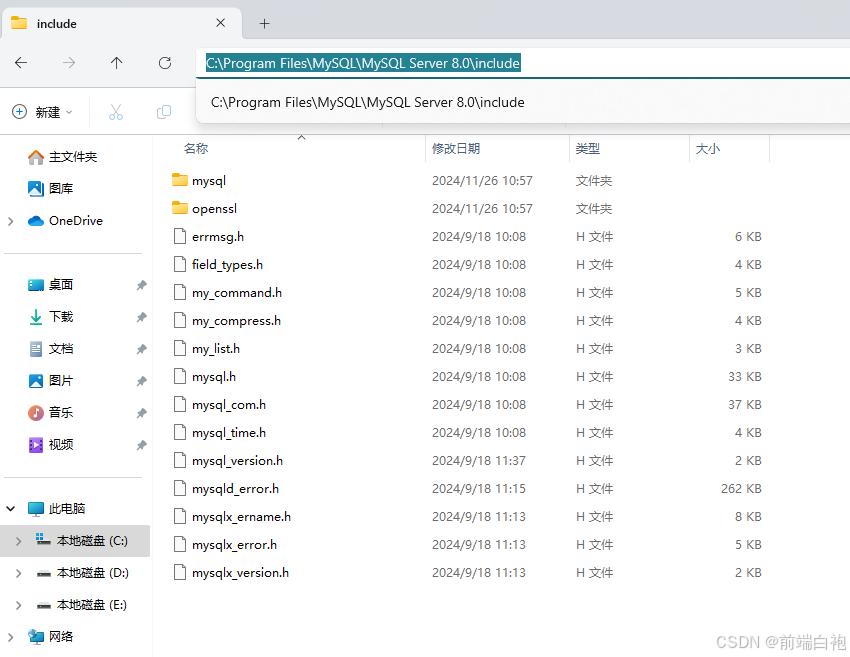Open 桌面 (Desktop) quick access folder
850x657 pixels.
coord(50,285)
